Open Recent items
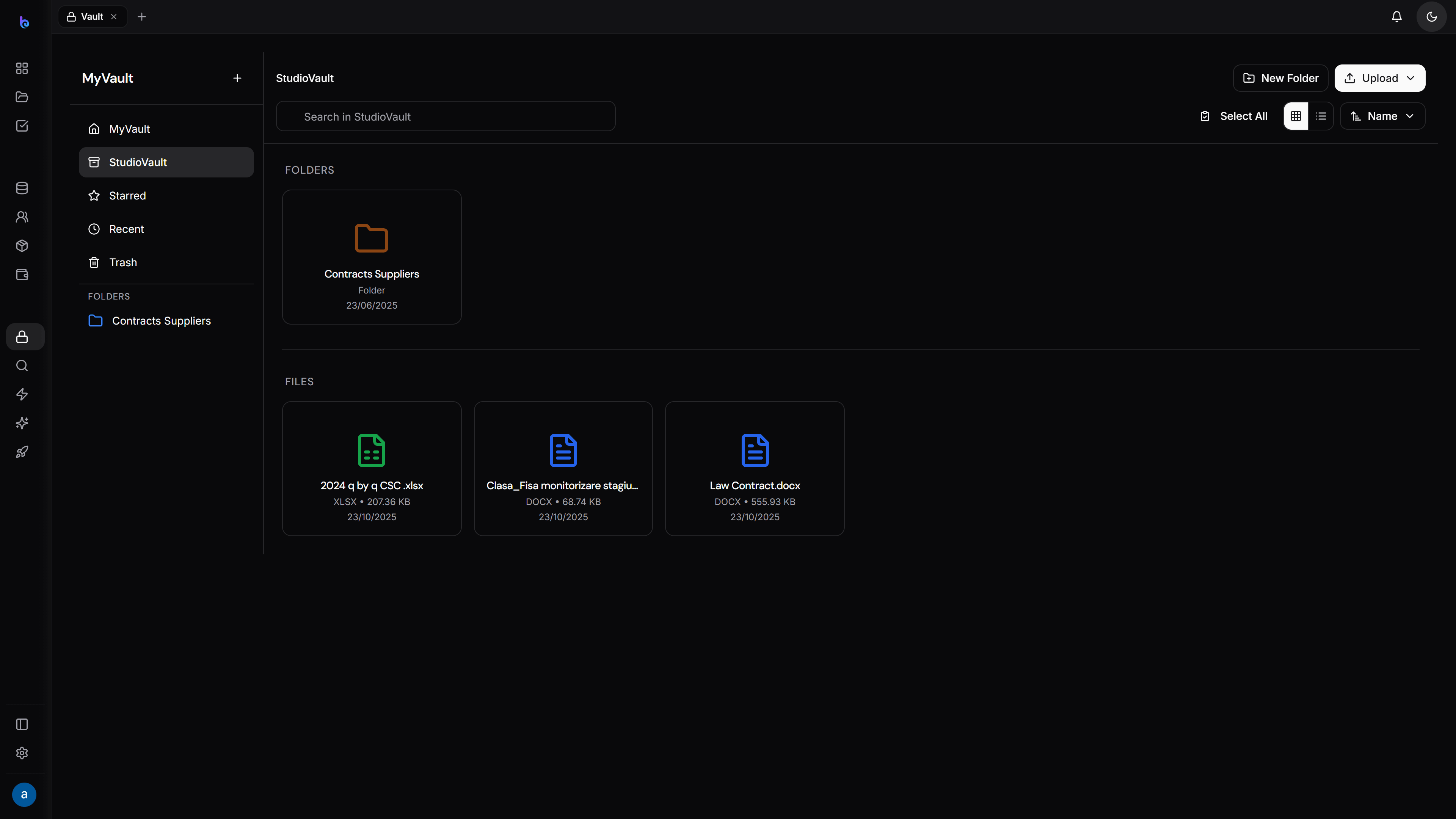1456x819 pixels. (x=166, y=229)
